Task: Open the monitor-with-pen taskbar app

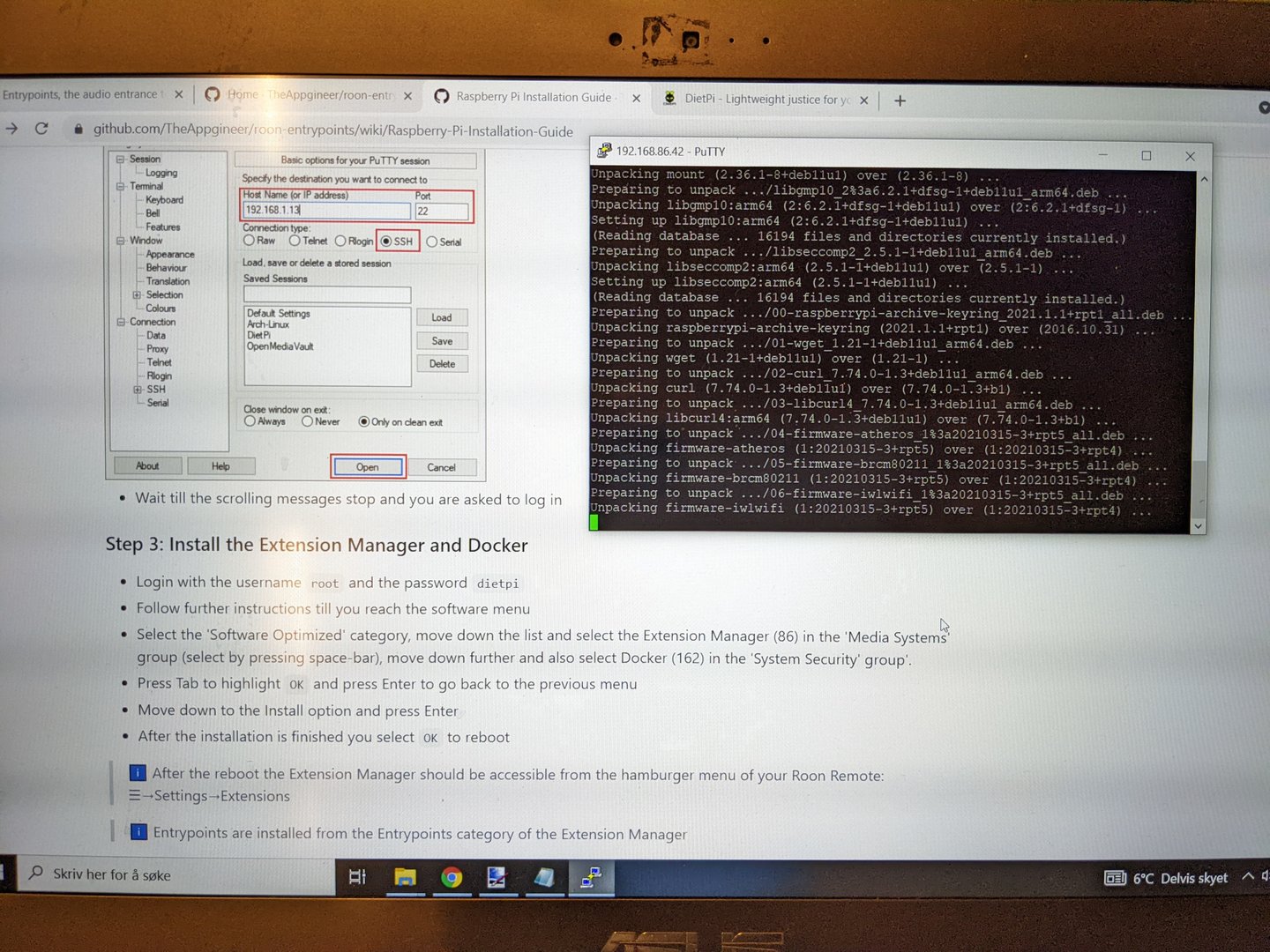Action: (497, 877)
